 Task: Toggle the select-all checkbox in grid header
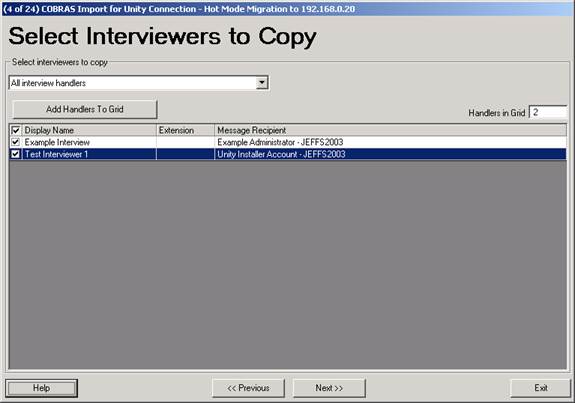coord(15,130)
